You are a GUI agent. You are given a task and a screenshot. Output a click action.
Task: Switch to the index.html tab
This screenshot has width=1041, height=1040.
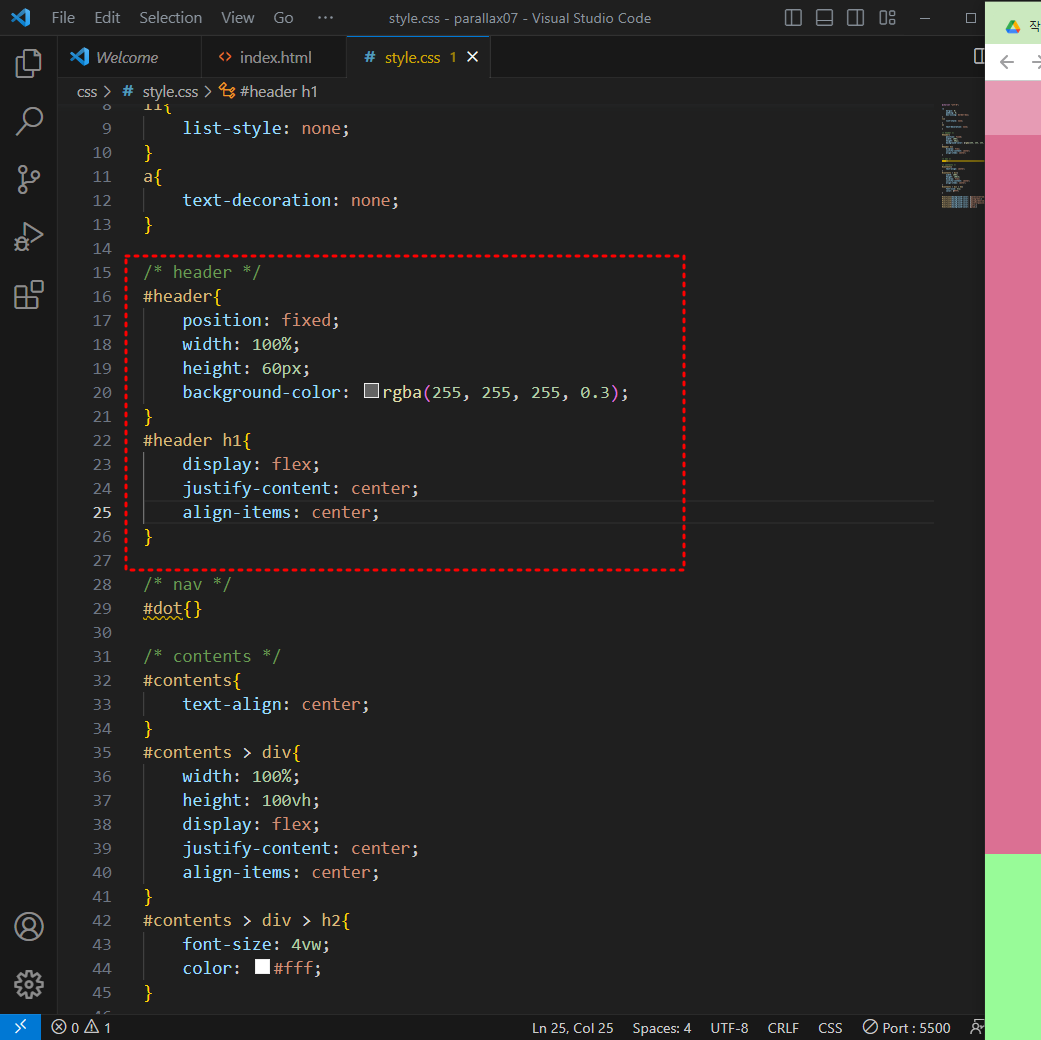(x=275, y=58)
